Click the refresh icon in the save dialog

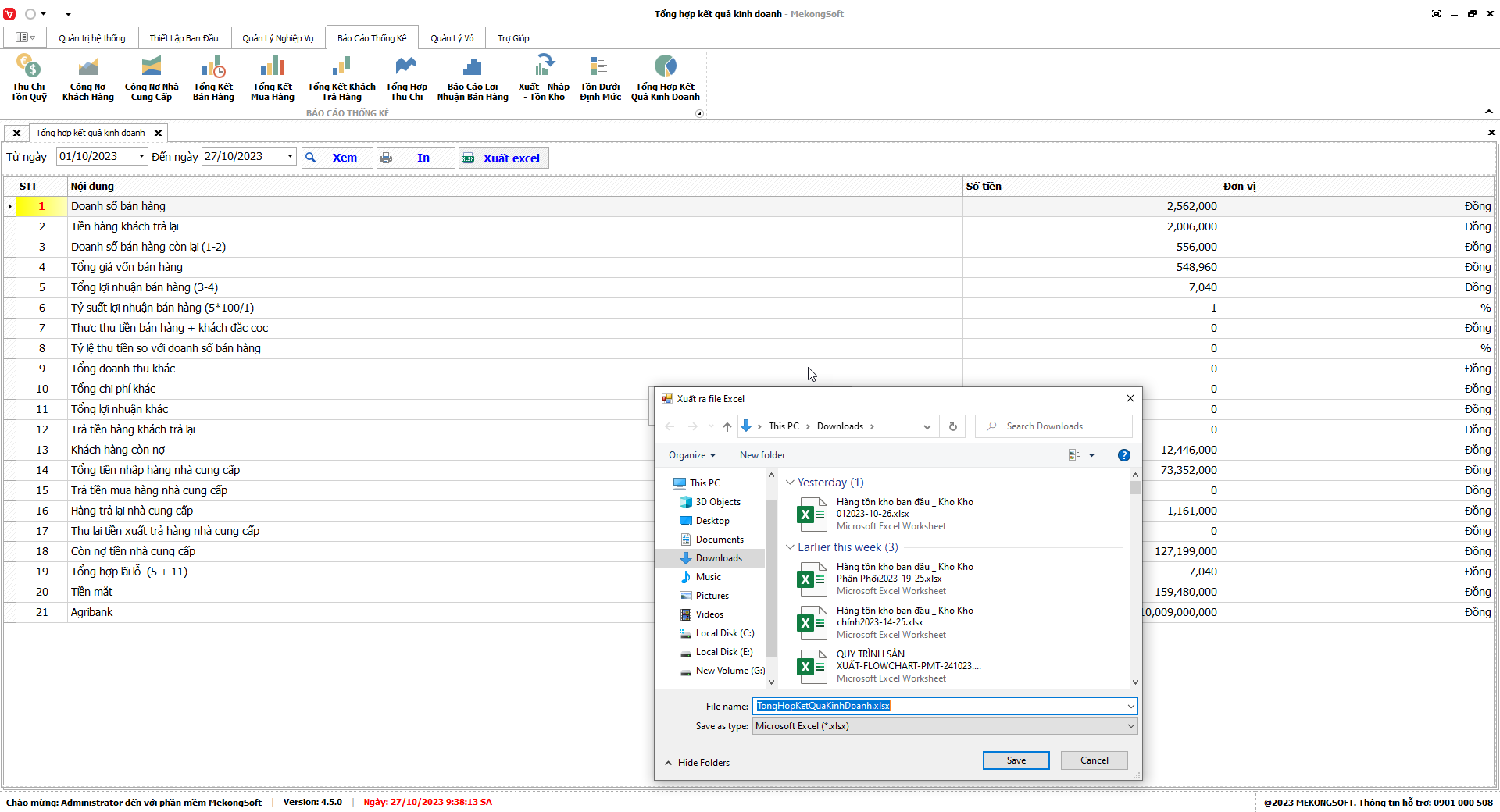click(x=952, y=426)
